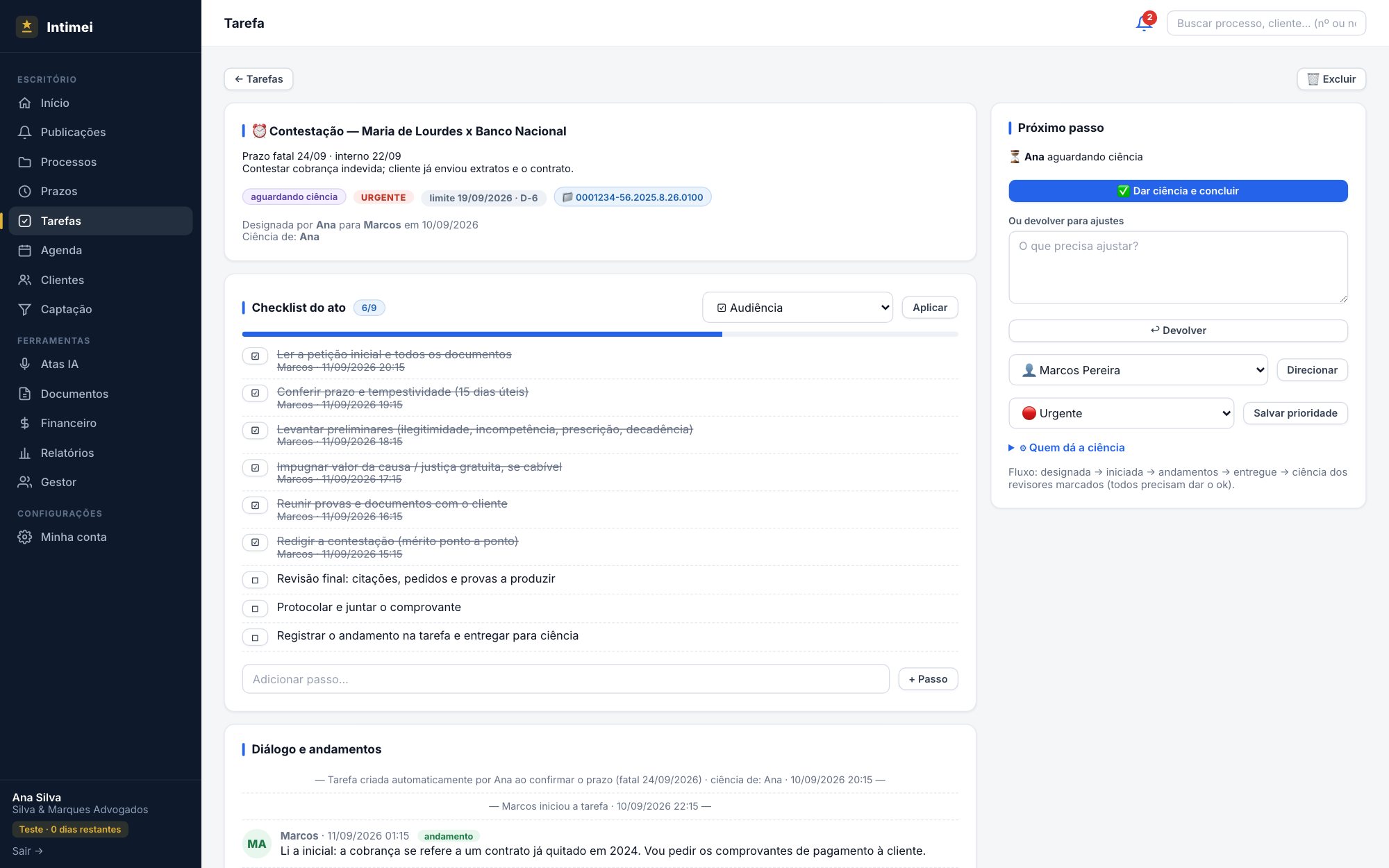The width and height of the screenshot is (1389, 868).
Task: Click the Direcionar button
Action: pos(1312,370)
